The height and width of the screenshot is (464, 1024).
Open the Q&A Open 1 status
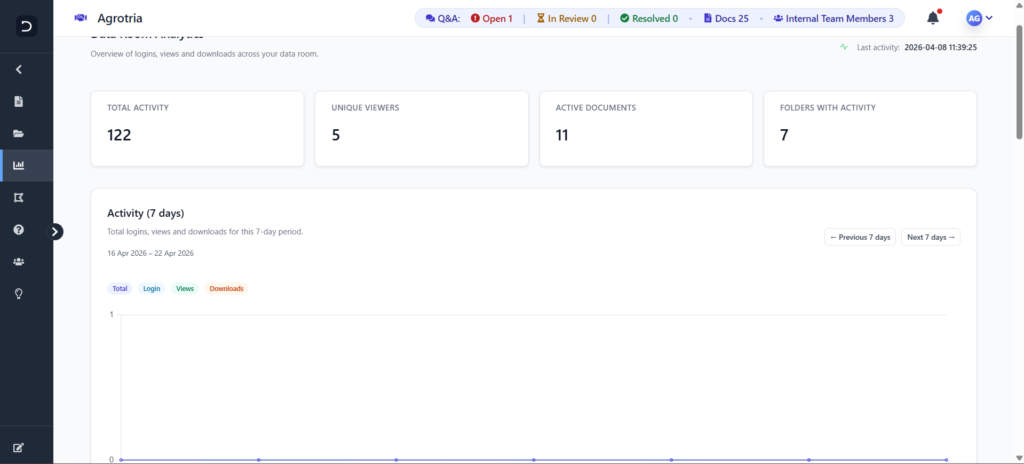[491, 18]
